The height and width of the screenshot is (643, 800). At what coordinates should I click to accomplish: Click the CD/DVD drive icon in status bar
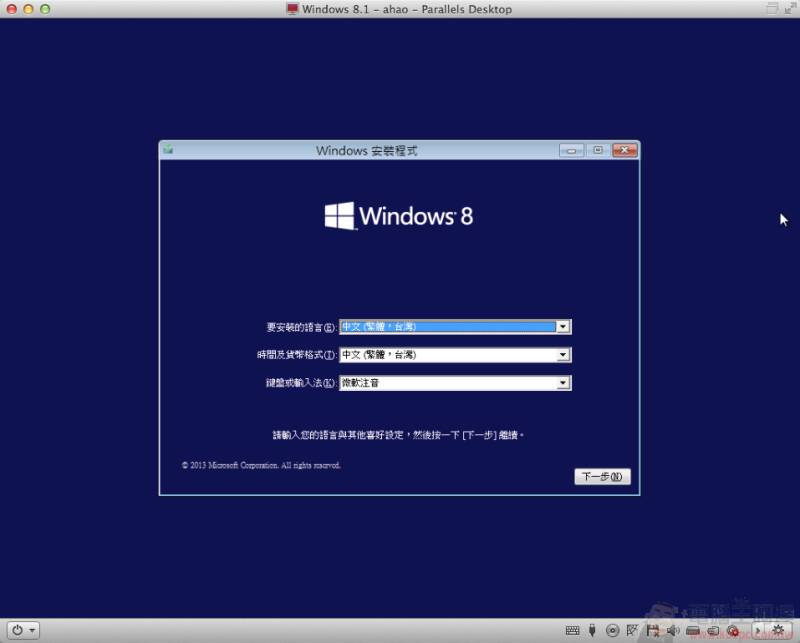(612, 631)
